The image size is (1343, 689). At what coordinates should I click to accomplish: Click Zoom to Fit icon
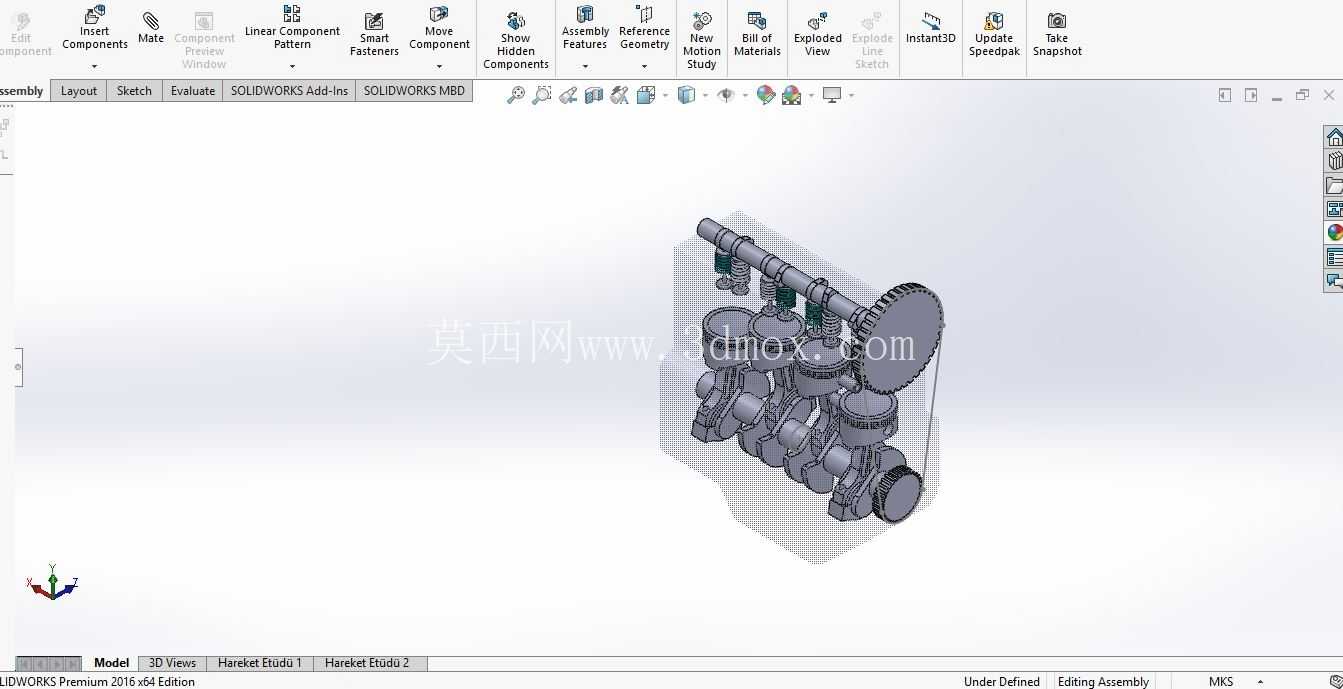[x=516, y=95]
